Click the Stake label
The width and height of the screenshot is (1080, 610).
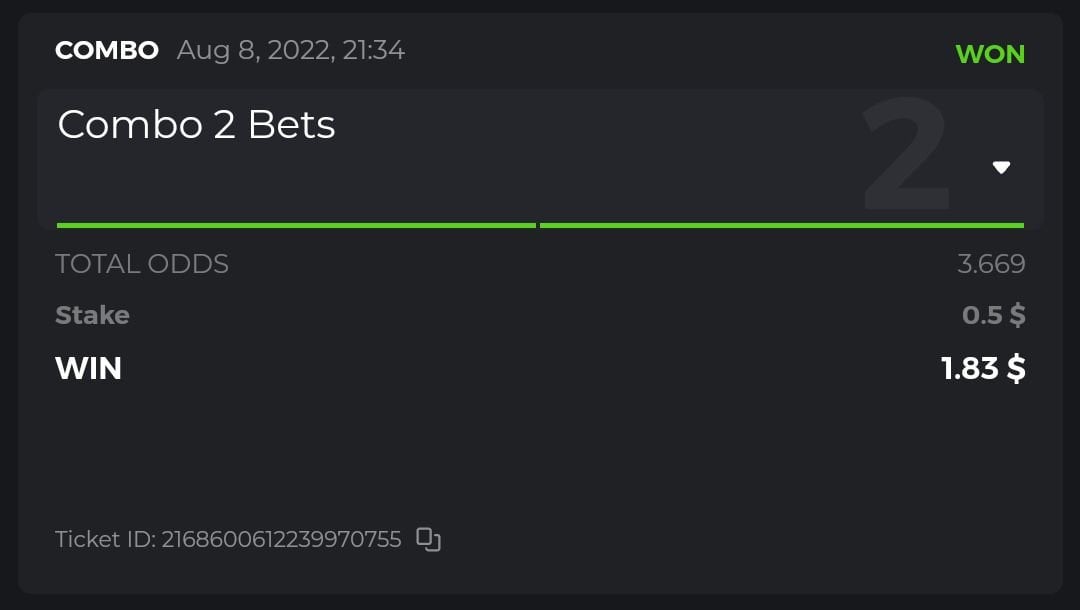tap(92, 315)
